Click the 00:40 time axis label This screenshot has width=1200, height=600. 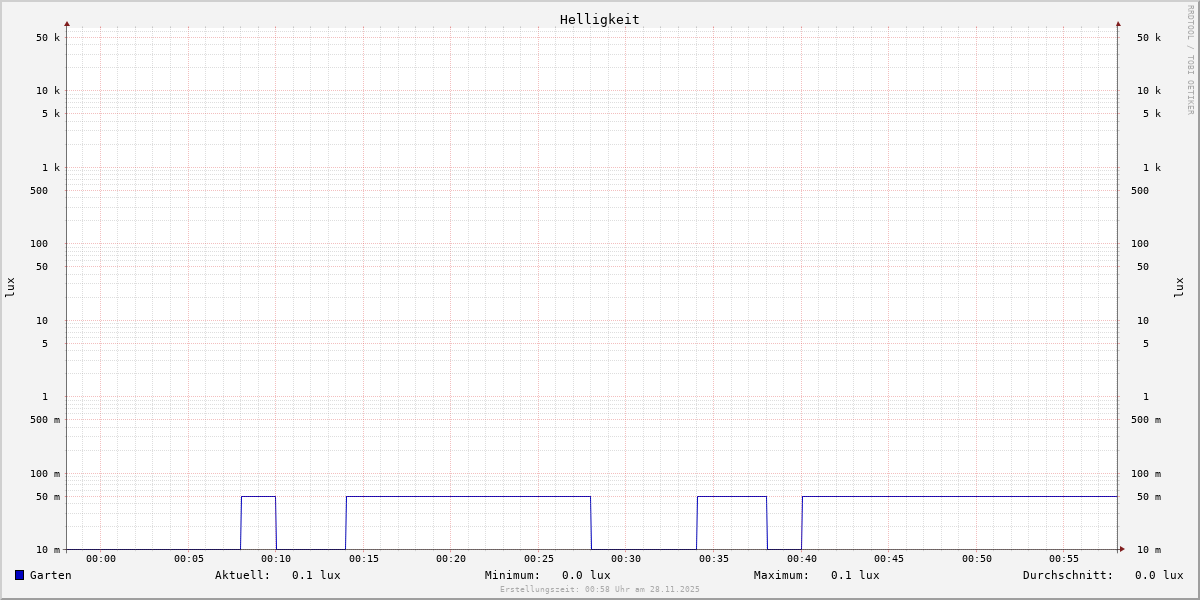coord(801,559)
